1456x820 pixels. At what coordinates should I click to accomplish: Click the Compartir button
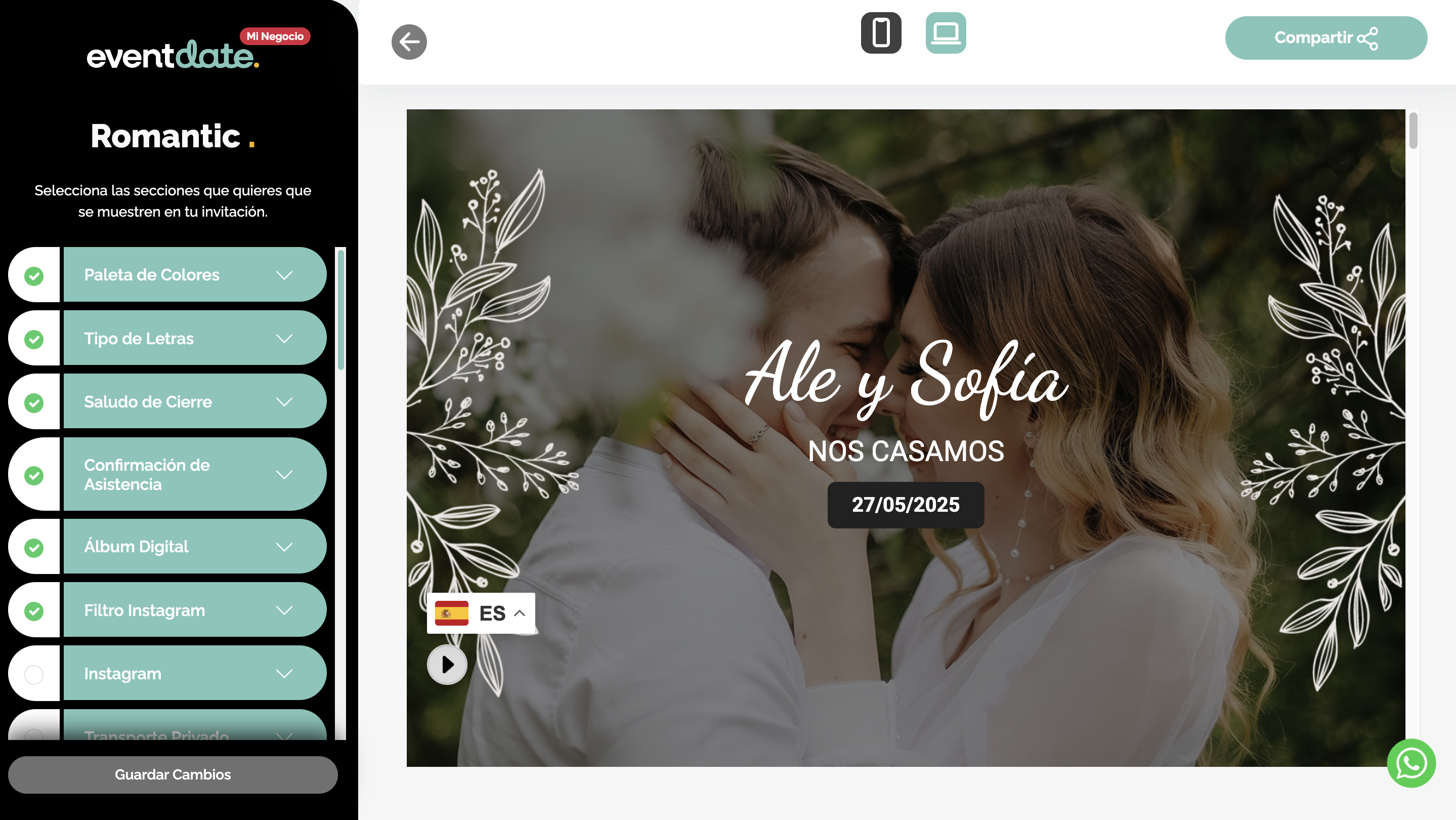1325,38
